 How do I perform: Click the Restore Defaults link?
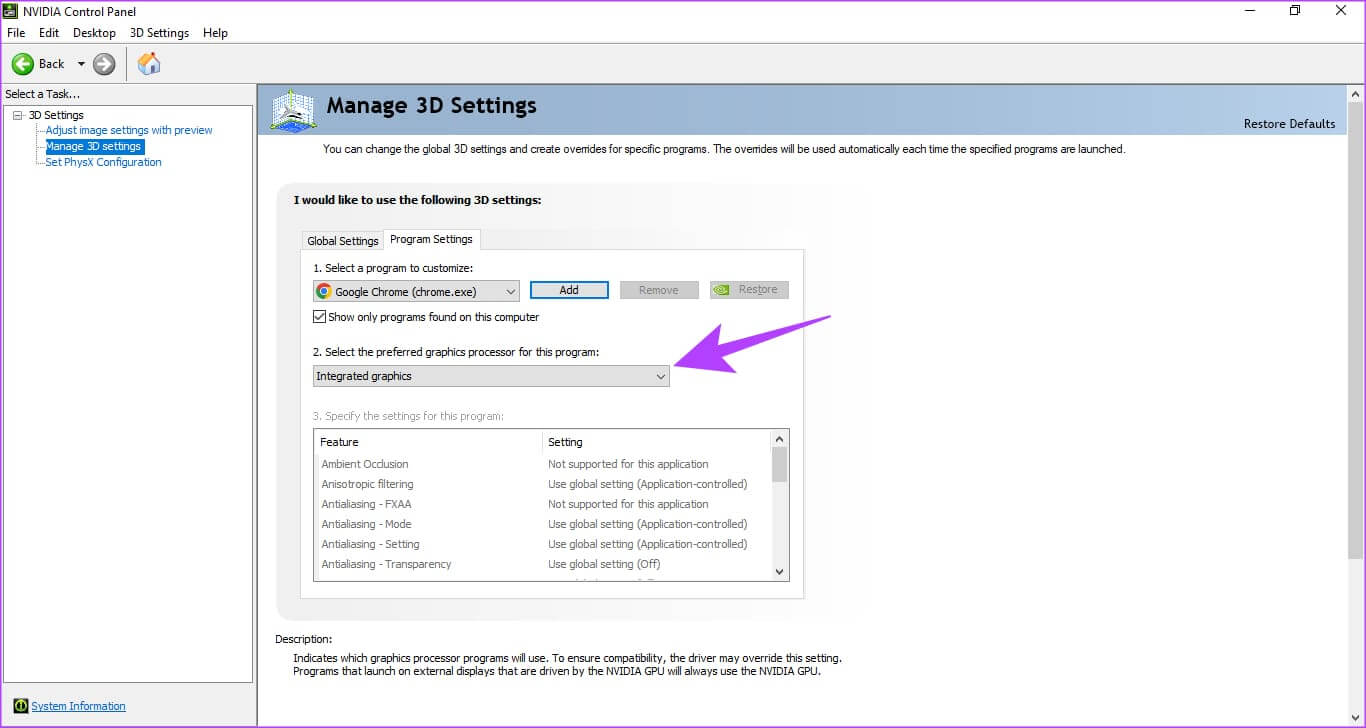[x=1289, y=124]
